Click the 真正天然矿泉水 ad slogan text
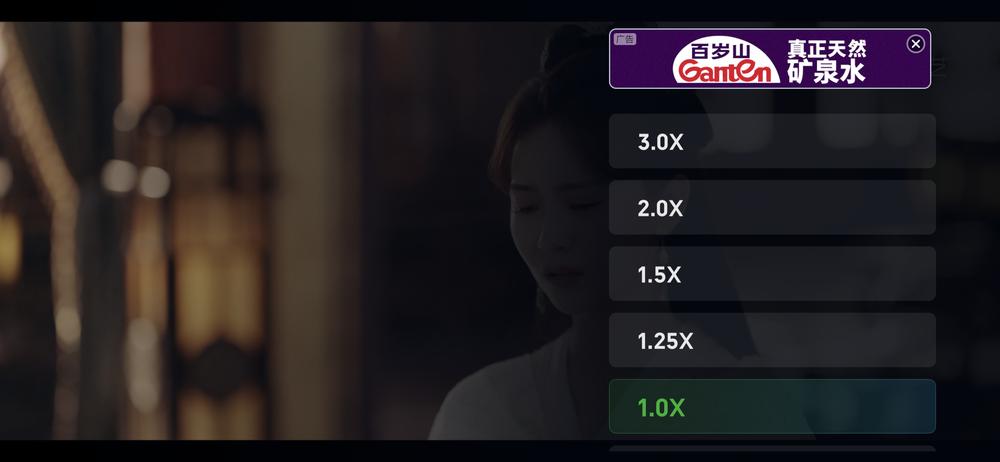Image resolution: width=1000 pixels, height=462 pixels. click(827, 61)
